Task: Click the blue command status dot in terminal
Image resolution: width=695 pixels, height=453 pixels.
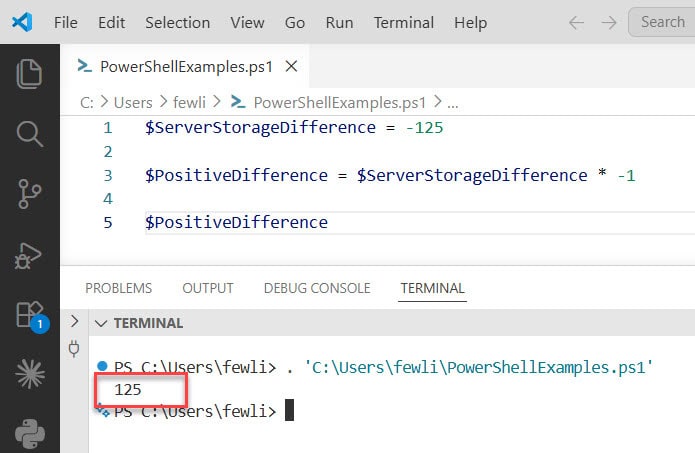Action: pos(102,366)
